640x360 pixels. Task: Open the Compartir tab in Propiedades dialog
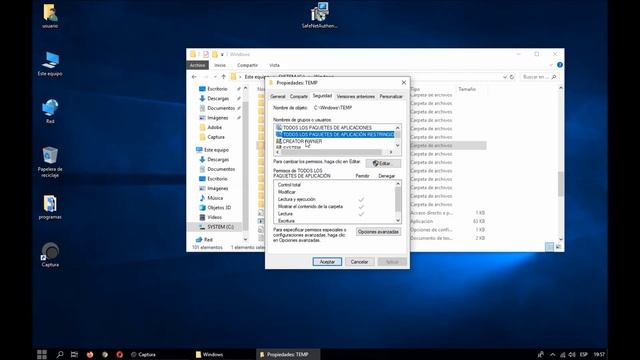(x=299, y=97)
